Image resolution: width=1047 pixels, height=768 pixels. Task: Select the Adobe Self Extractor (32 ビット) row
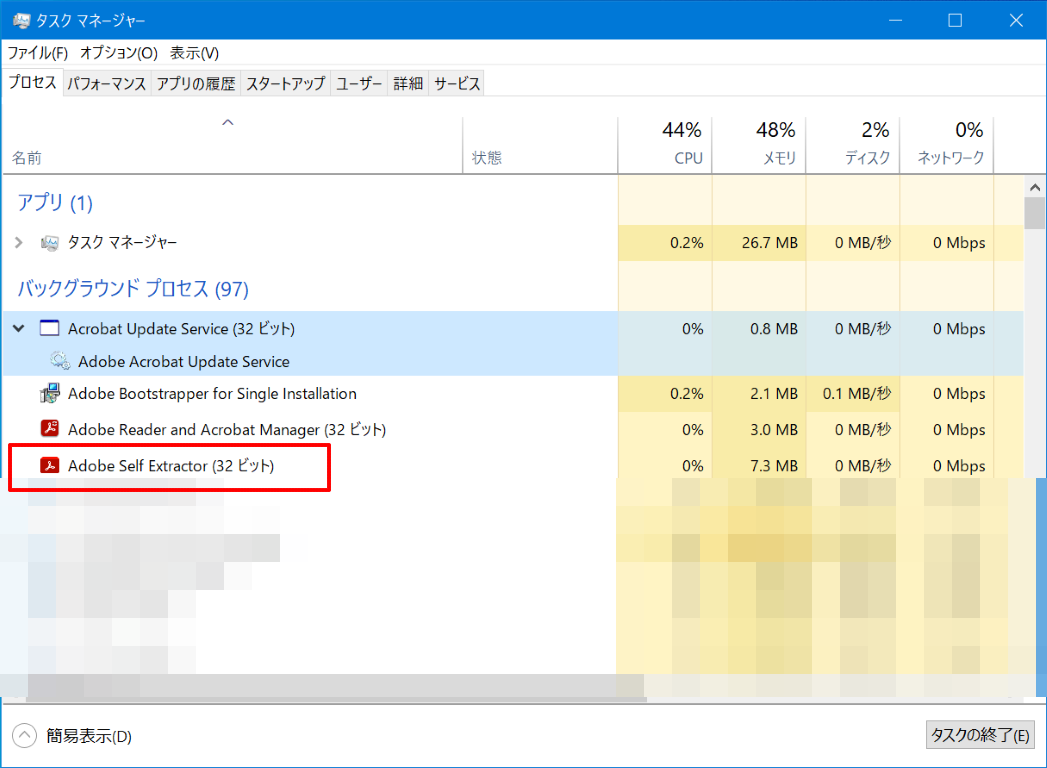[x=513, y=465]
